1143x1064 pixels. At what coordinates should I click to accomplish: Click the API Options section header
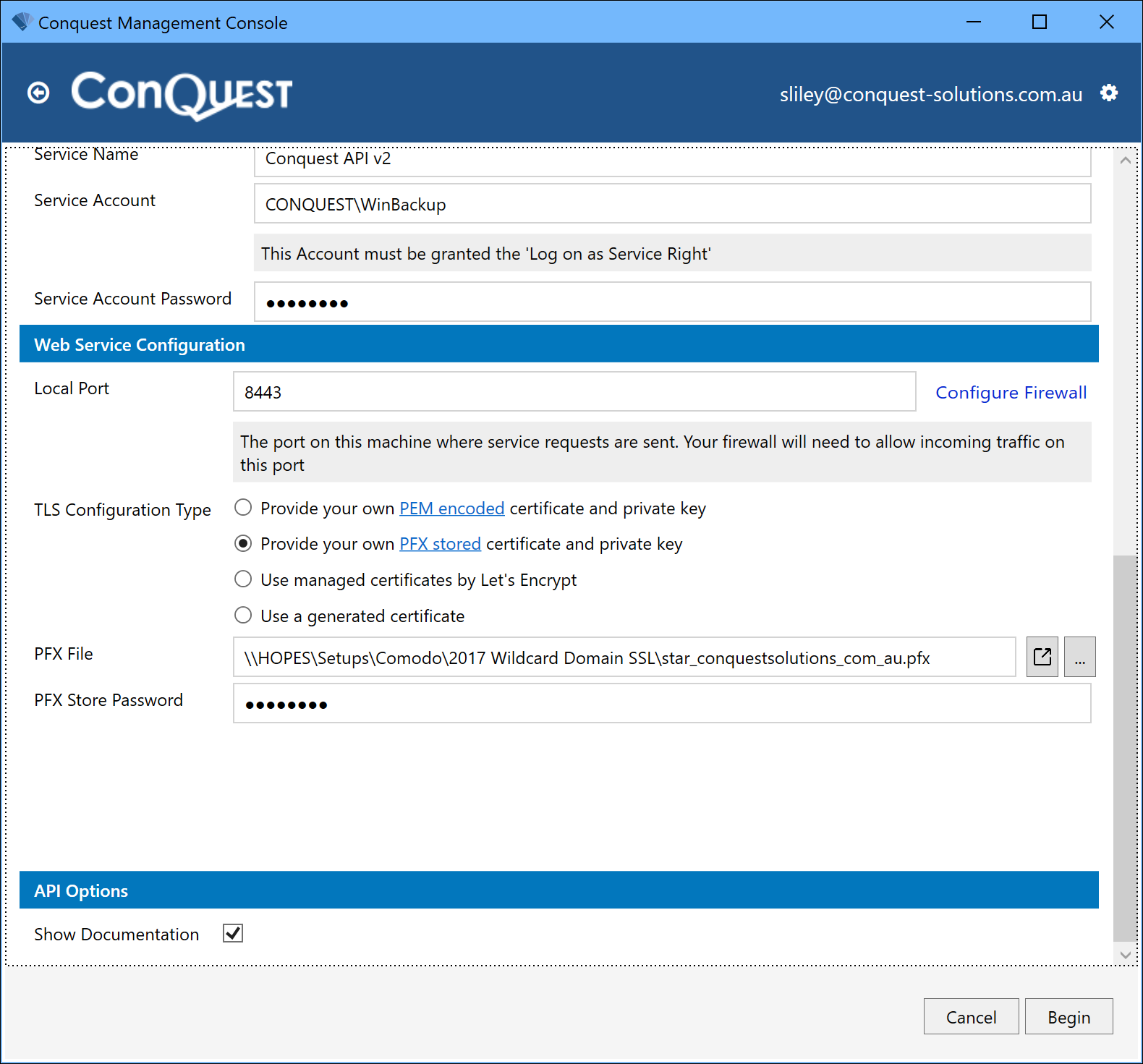pos(558,890)
